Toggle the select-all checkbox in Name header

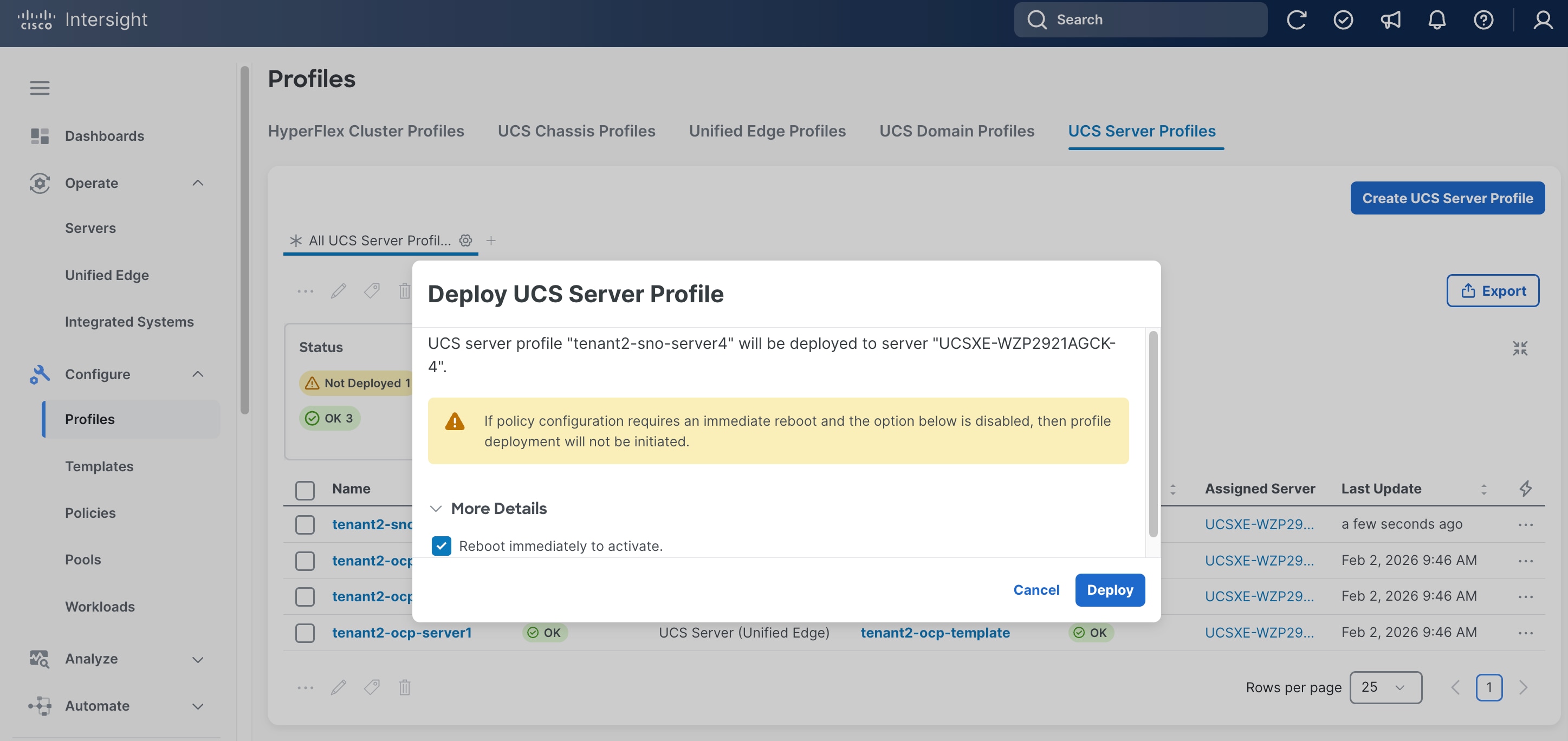(305, 490)
